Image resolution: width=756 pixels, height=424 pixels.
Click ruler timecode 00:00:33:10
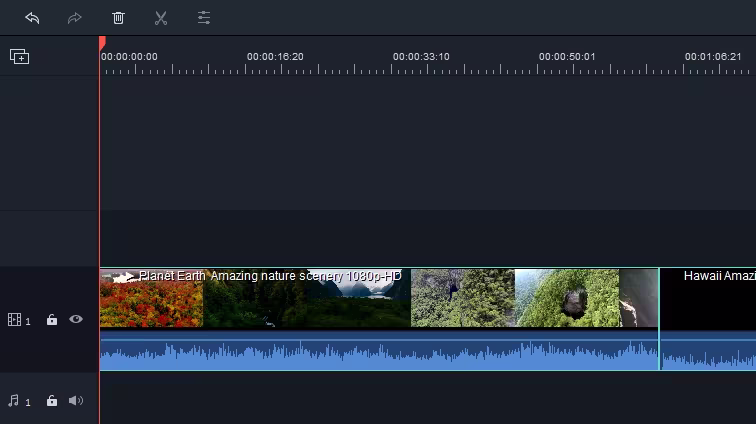(421, 56)
